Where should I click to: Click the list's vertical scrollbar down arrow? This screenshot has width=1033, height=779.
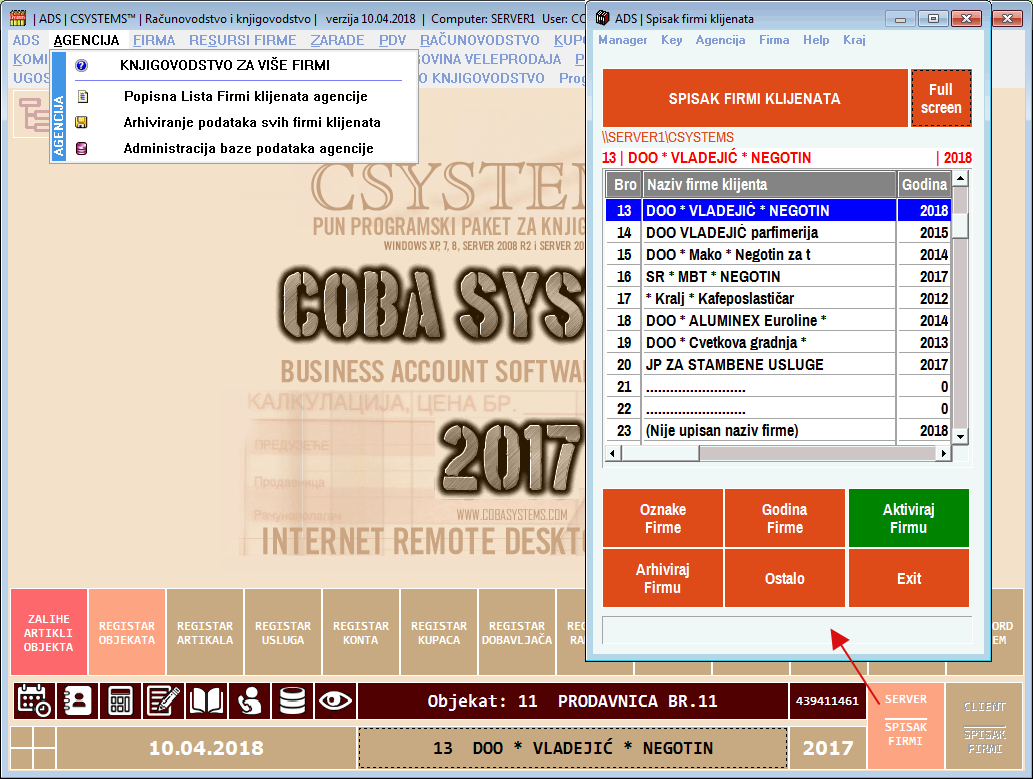(x=961, y=436)
